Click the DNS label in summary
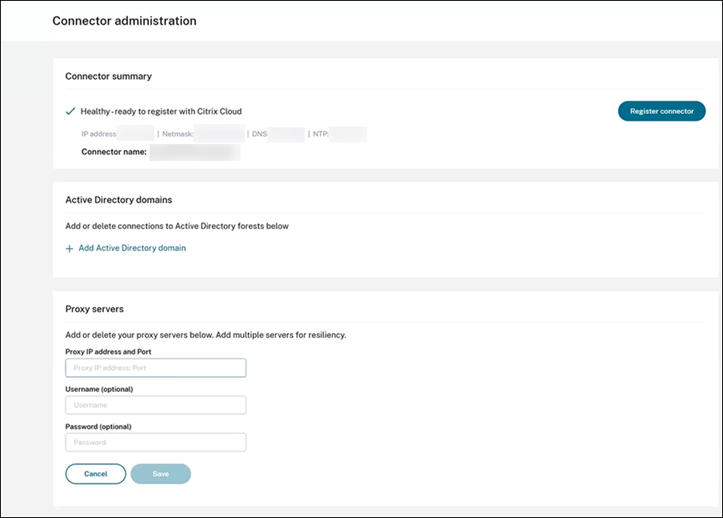The image size is (723, 518). tap(260, 133)
